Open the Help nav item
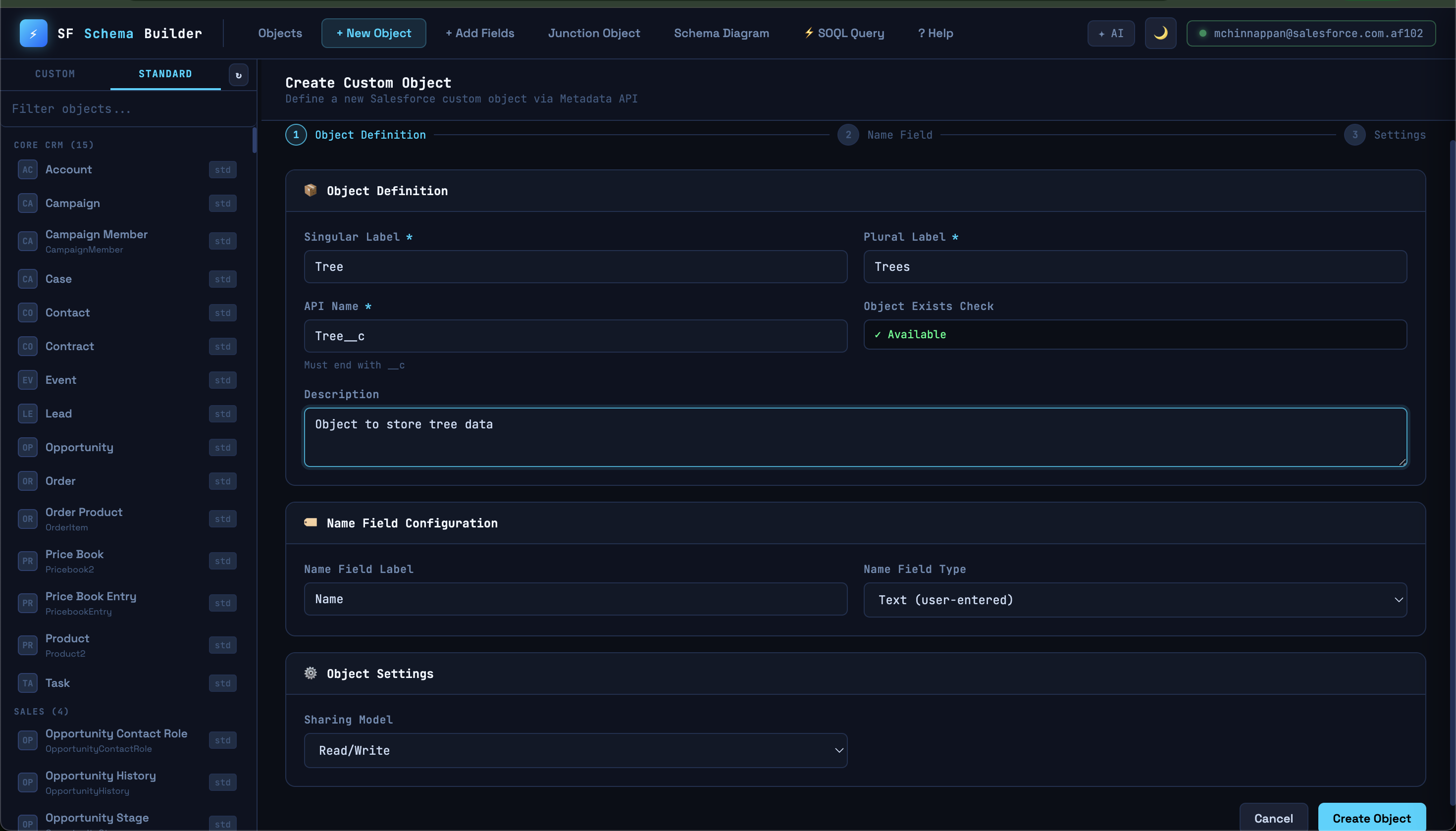This screenshot has height=831, width=1456. [x=936, y=33]
